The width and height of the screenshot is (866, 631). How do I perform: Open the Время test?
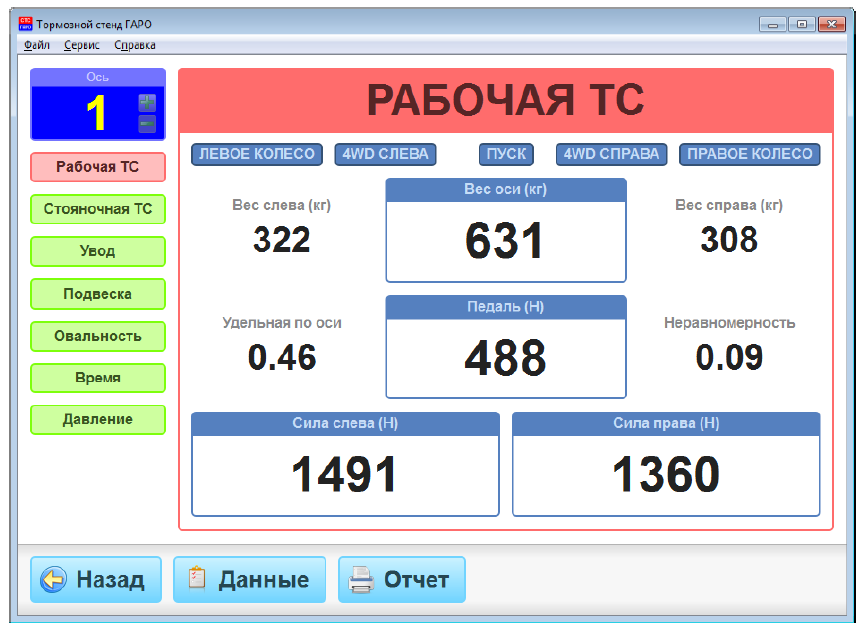(97, 378)
